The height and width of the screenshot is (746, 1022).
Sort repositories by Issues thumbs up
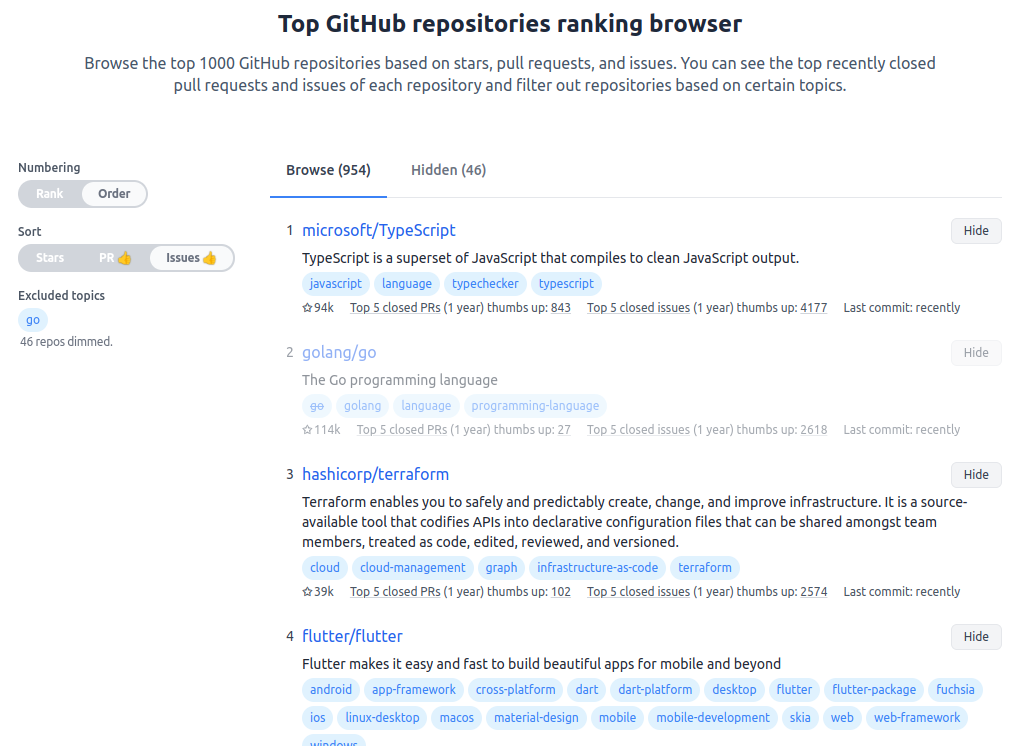191,257
